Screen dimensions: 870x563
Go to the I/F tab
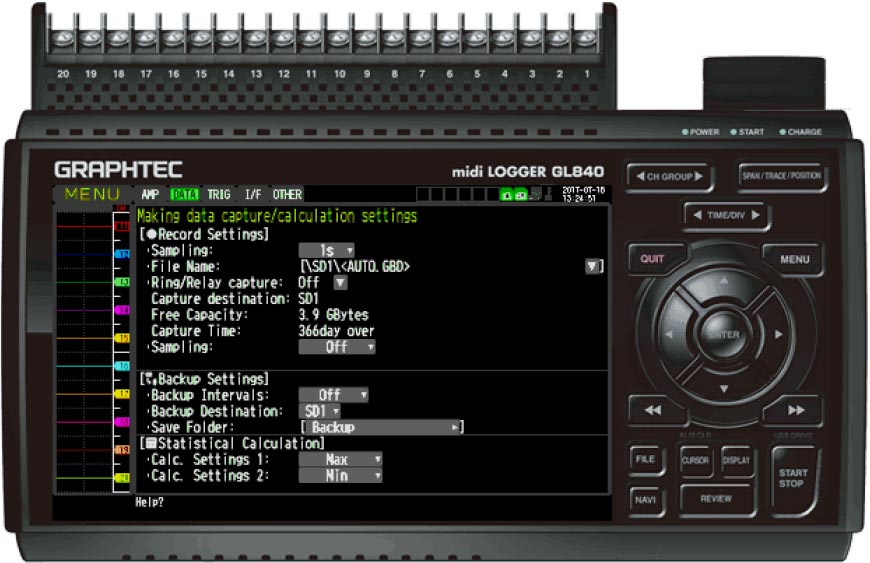[253, 195]
